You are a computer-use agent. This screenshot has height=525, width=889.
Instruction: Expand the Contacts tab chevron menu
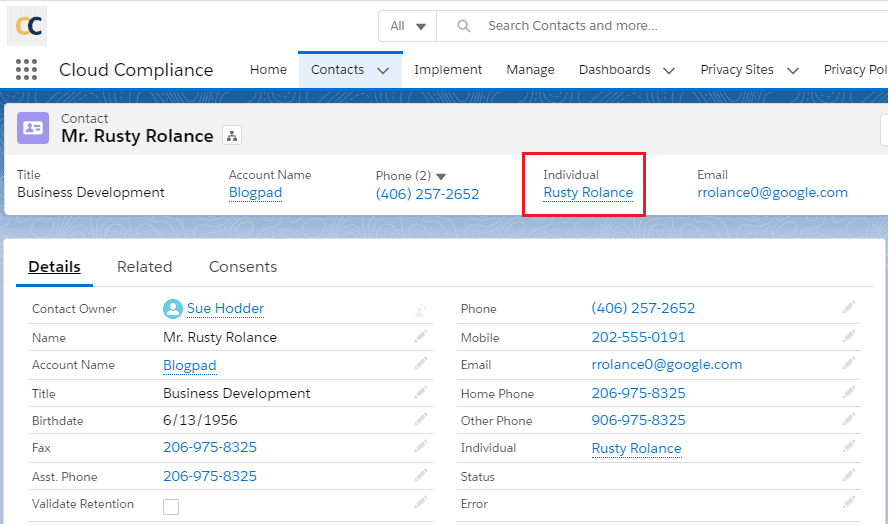click(x=383, y=70)
